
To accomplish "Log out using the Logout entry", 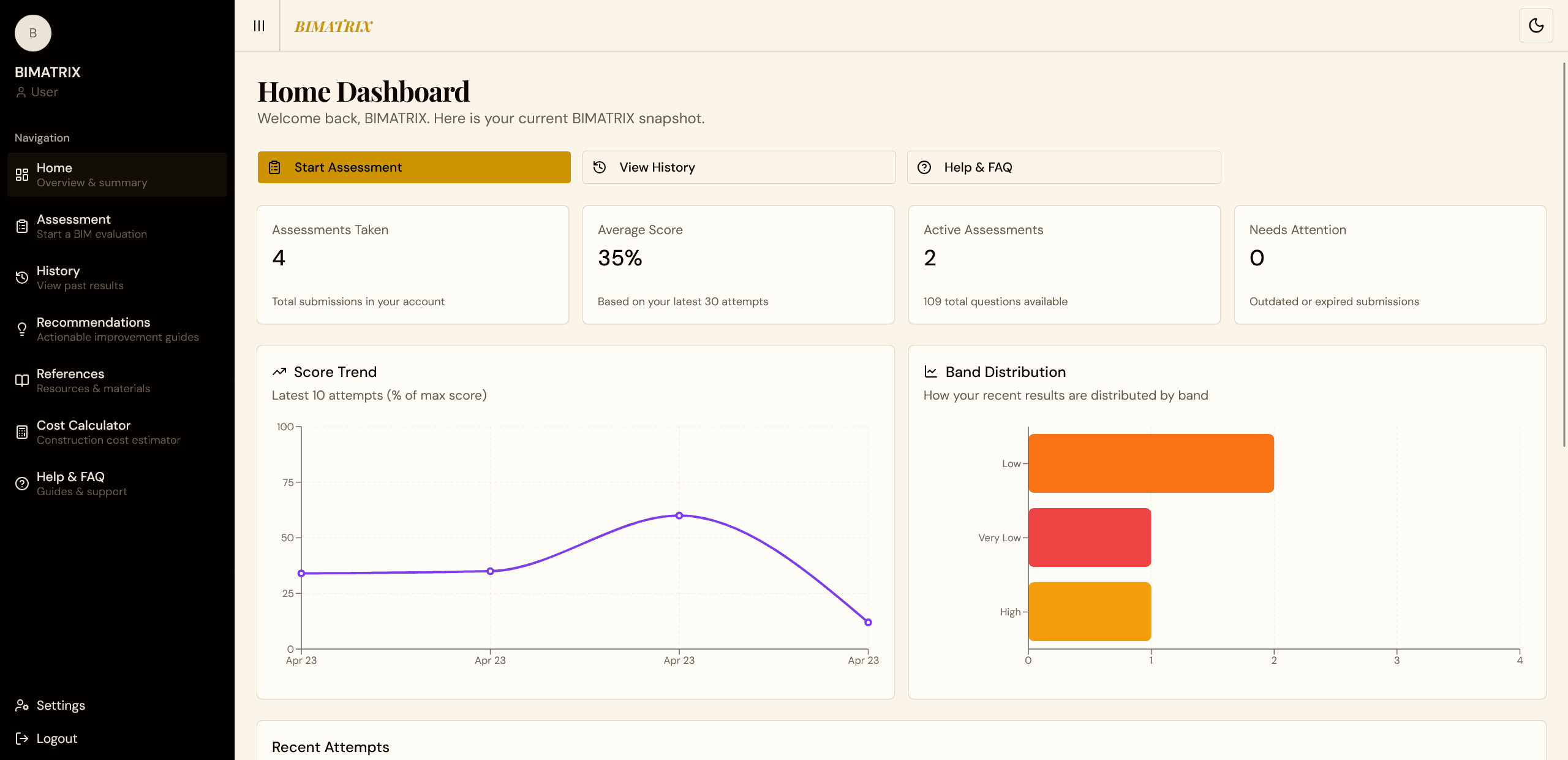I will click(117, 739).
